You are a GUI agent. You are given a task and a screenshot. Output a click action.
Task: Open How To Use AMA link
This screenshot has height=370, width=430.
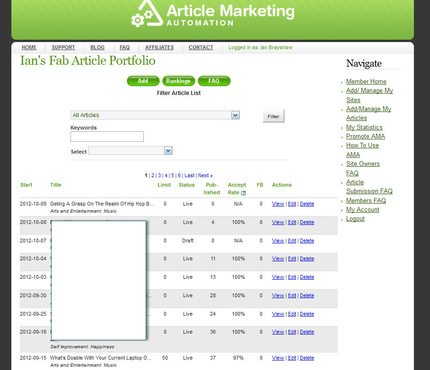tap(362, 150)
